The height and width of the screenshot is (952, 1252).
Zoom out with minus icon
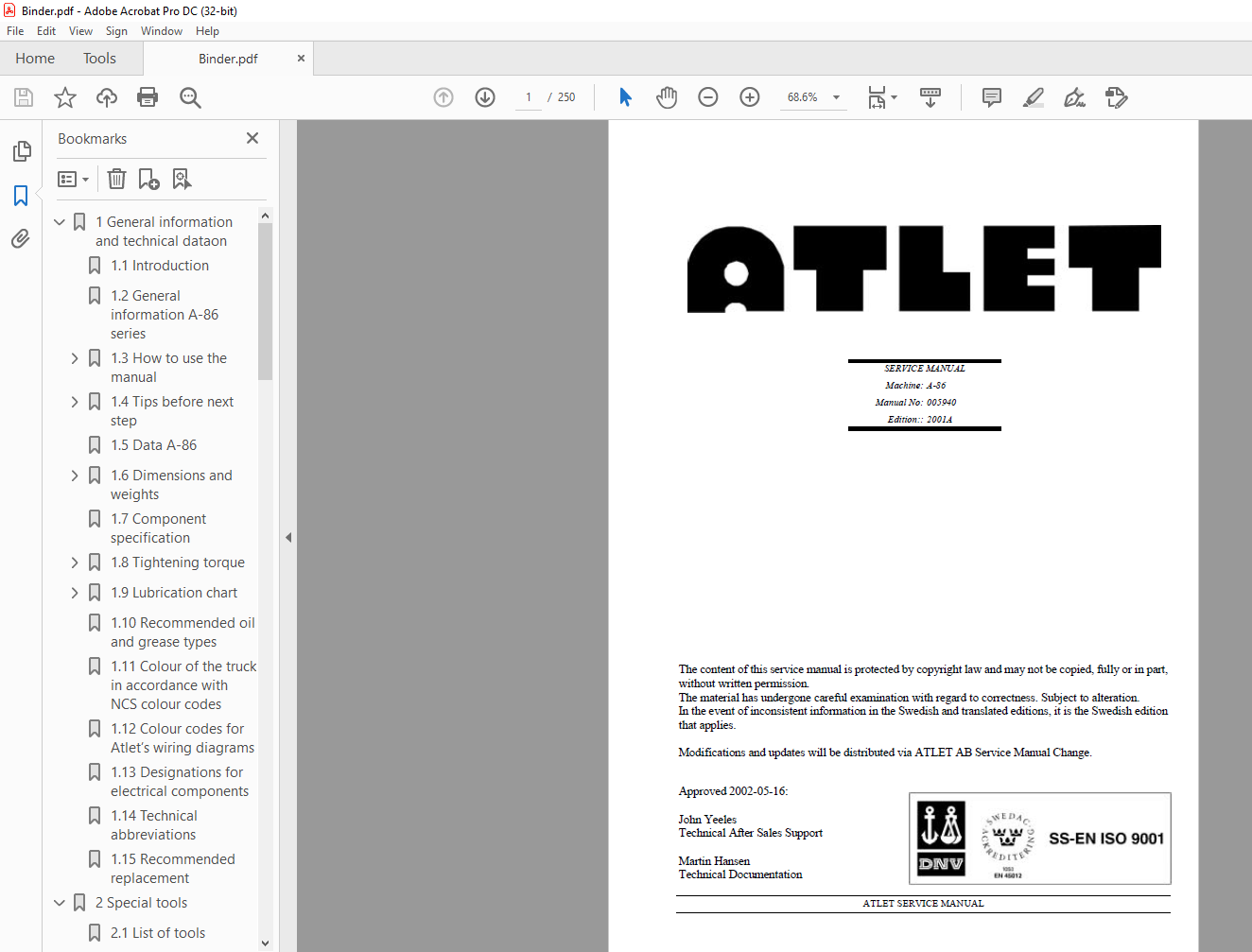coord(708,97)
